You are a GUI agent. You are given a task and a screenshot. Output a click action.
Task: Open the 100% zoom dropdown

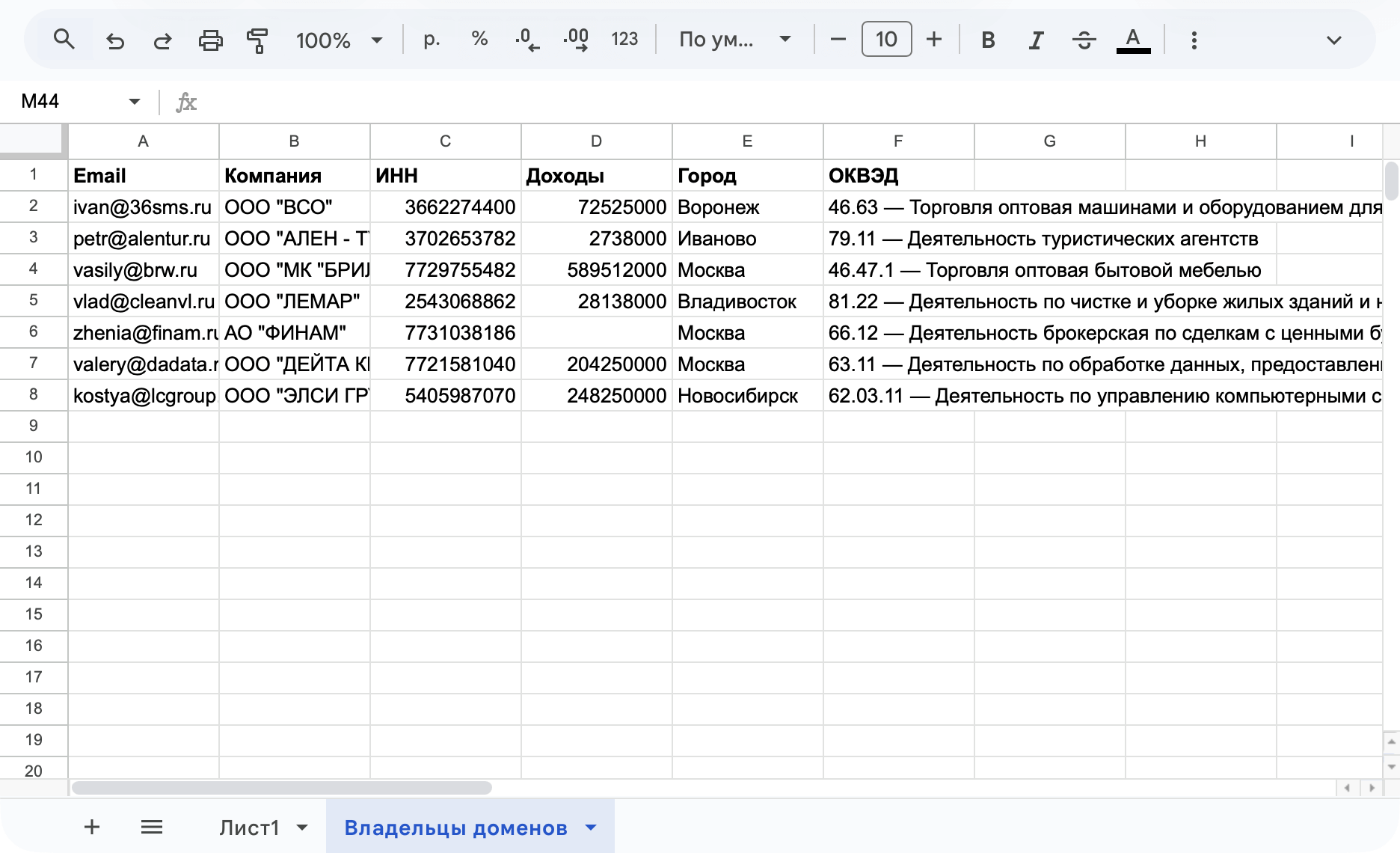click(x=339, y=40)
